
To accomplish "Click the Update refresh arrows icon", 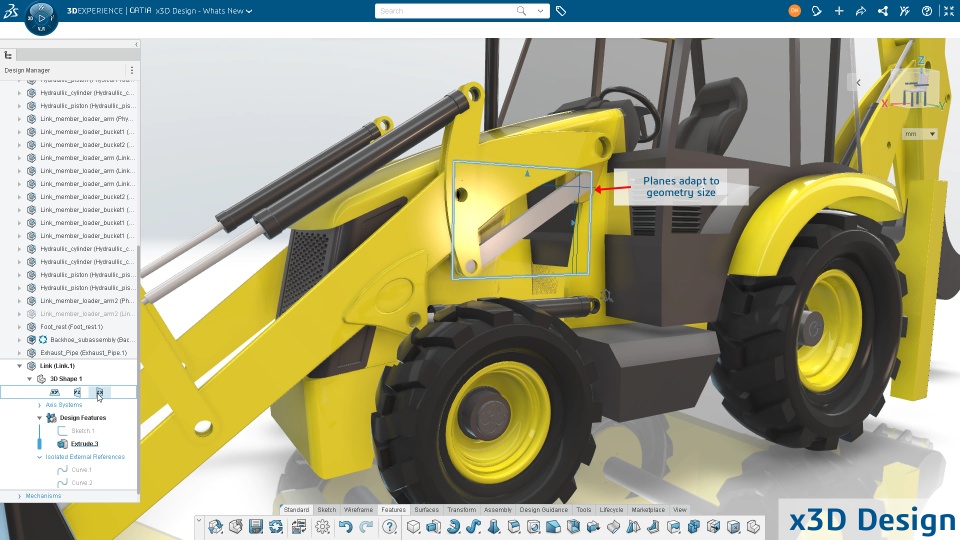I will [276, 527].
